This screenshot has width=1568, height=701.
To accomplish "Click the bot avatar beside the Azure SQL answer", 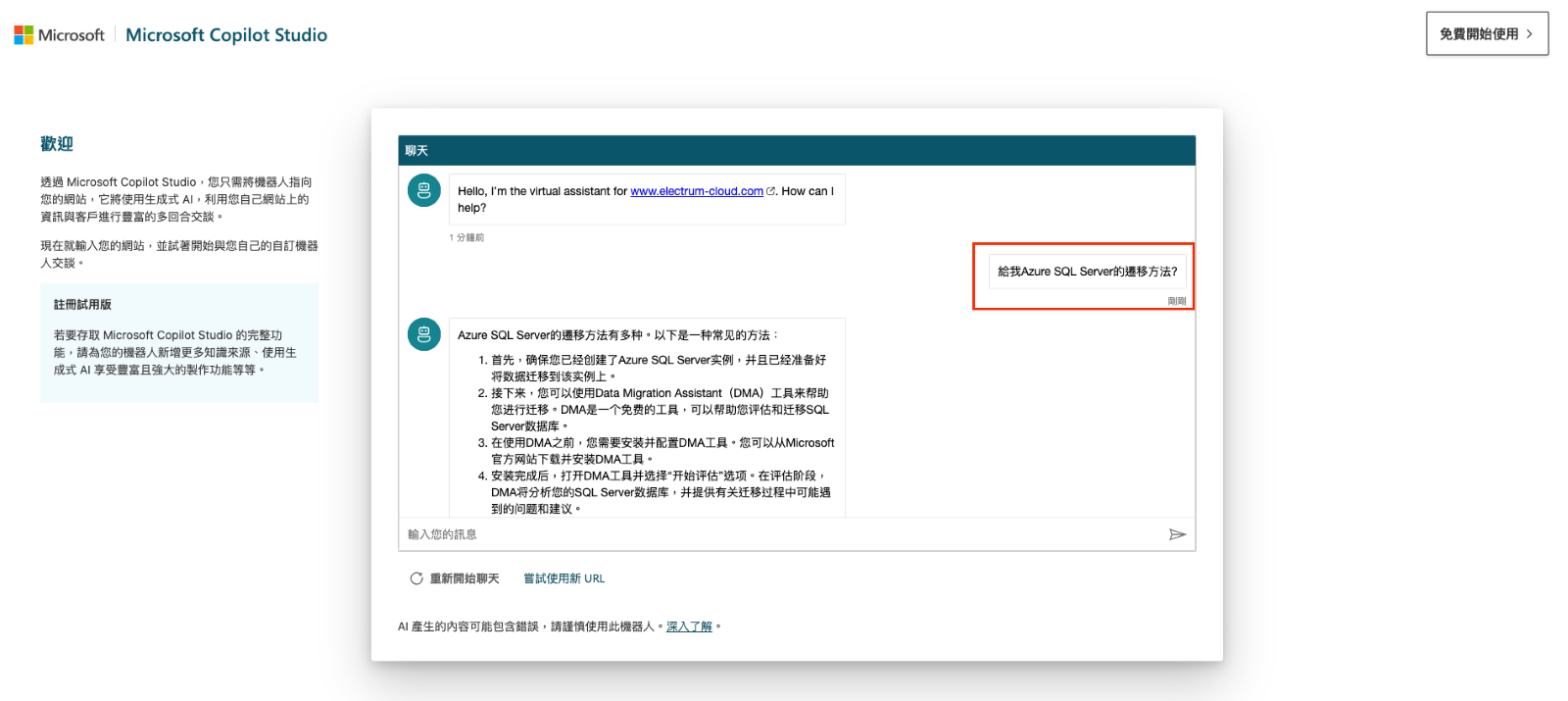I will point(424,334).
